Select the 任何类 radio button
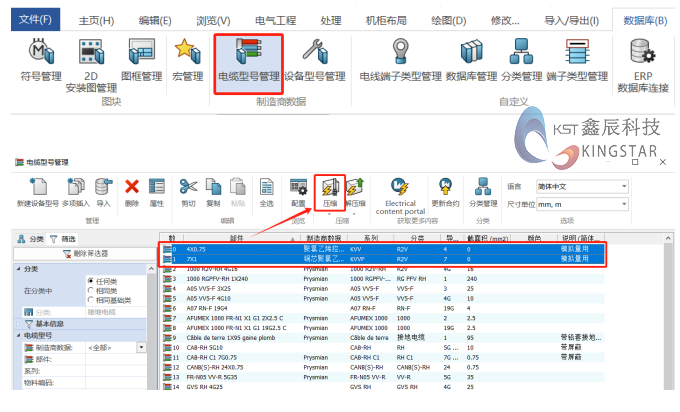Viewport: 680px width, 412px height. [89, 282]
